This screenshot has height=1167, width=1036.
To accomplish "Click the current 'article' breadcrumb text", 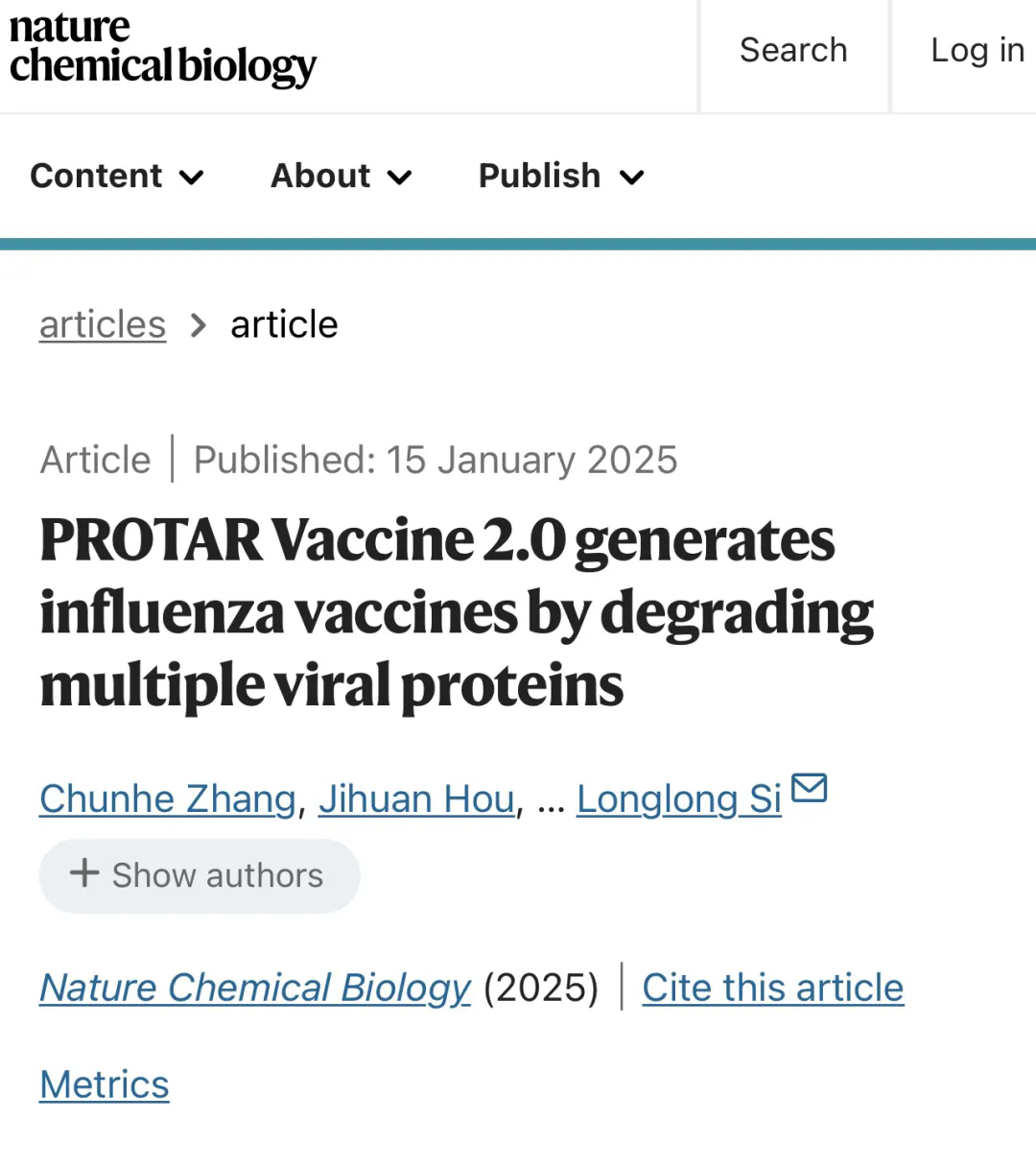I will pyautogui.click(x=284, y=324).
